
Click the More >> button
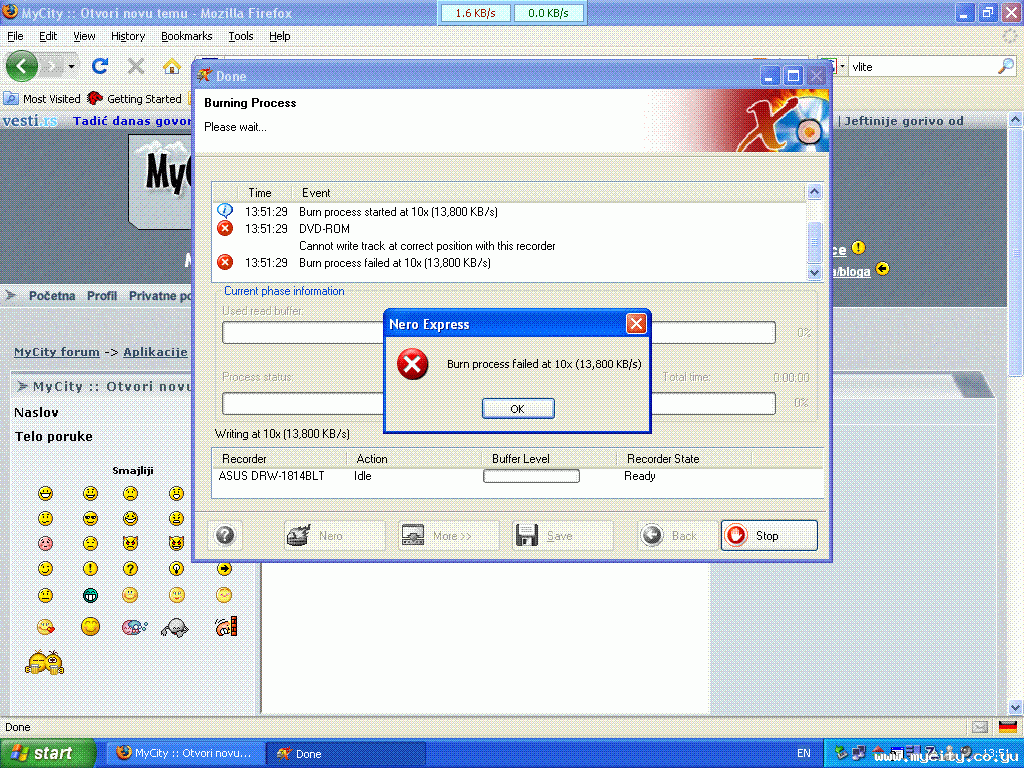click(449, 536)
